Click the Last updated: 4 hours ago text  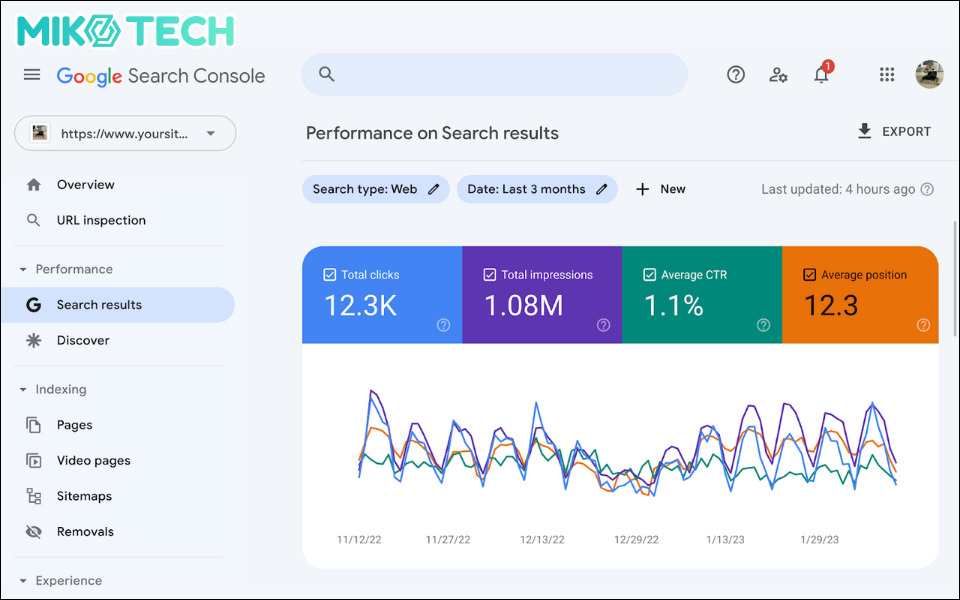(x=838, y=189)
